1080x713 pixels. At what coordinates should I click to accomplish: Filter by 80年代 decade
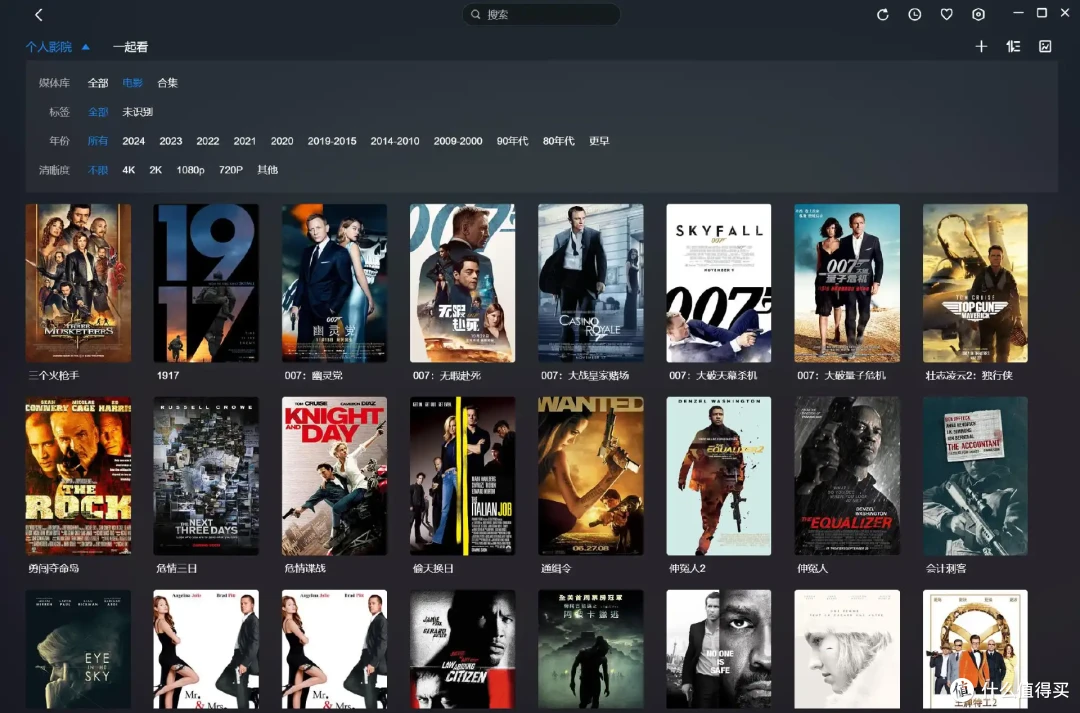[559, 141]
